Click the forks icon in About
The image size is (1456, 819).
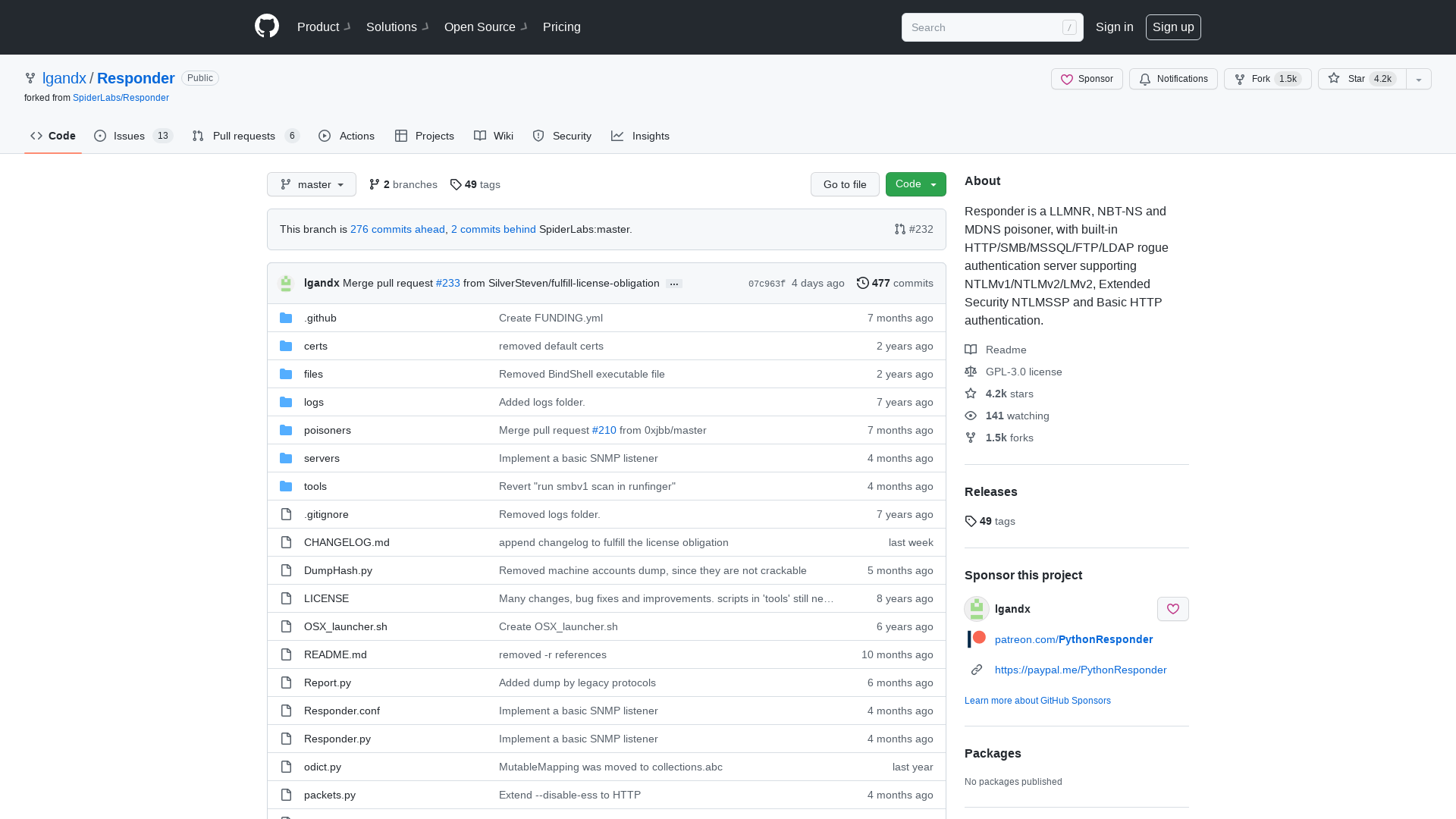971,438
